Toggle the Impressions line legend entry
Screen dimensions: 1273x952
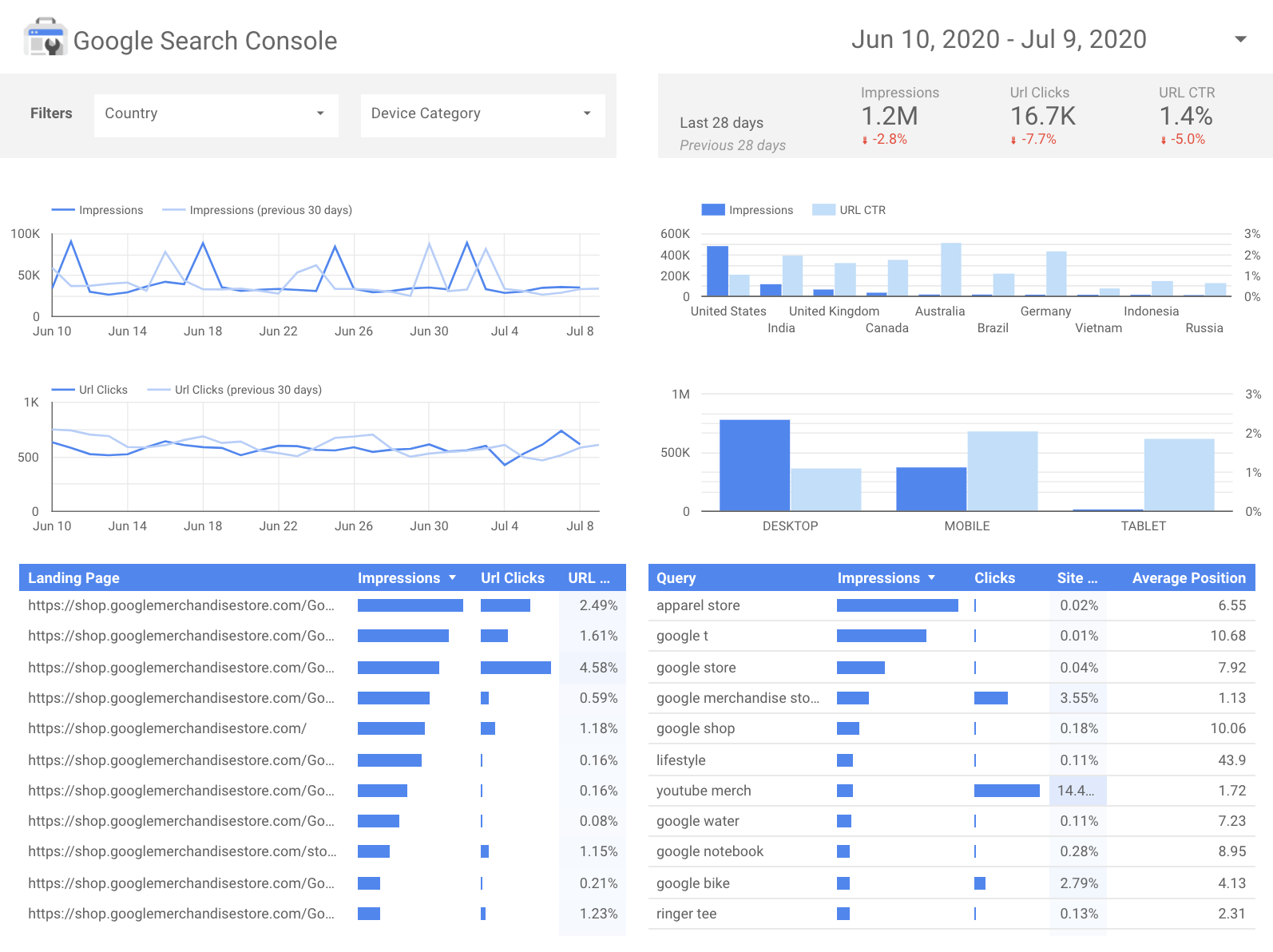[x=97, y=210]
